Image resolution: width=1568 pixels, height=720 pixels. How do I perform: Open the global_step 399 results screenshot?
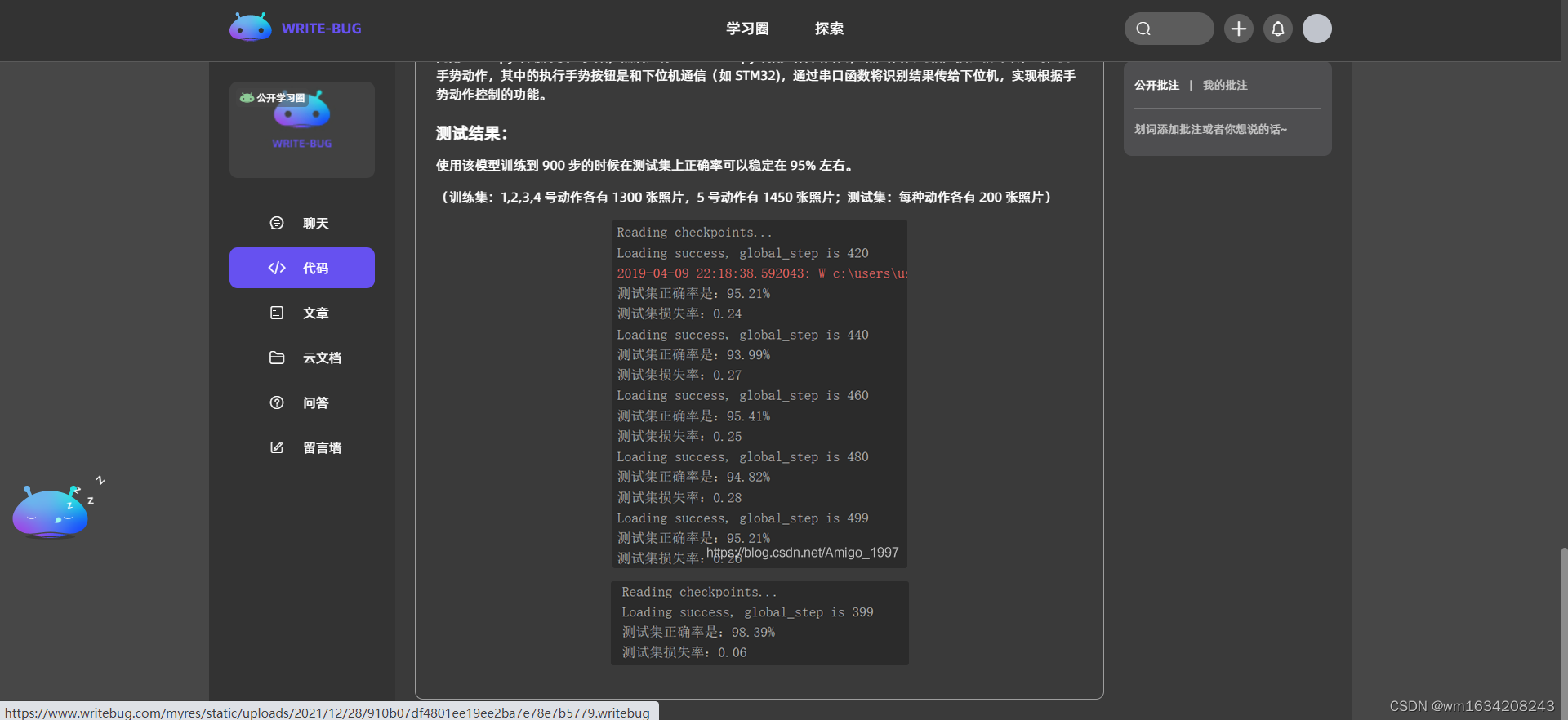[x=759, y=623]
